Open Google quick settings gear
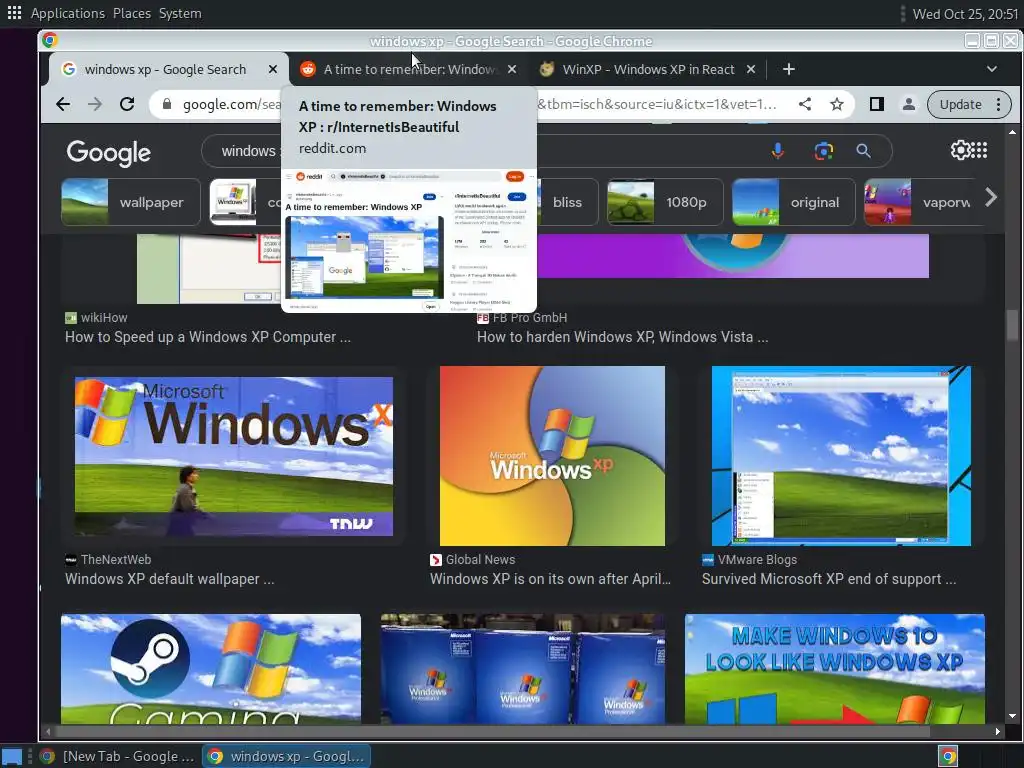Viewport: 1024px width, 768px height. point(960,150)
